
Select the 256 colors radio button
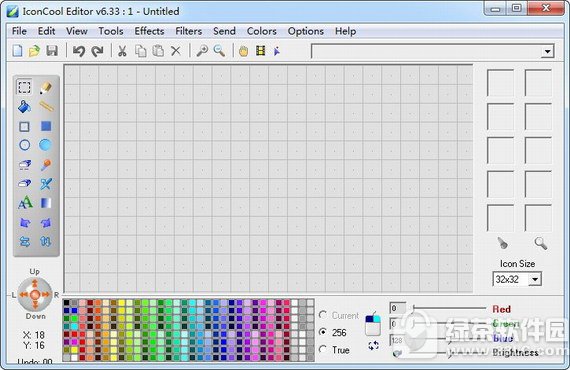click(x=322, y=332)
